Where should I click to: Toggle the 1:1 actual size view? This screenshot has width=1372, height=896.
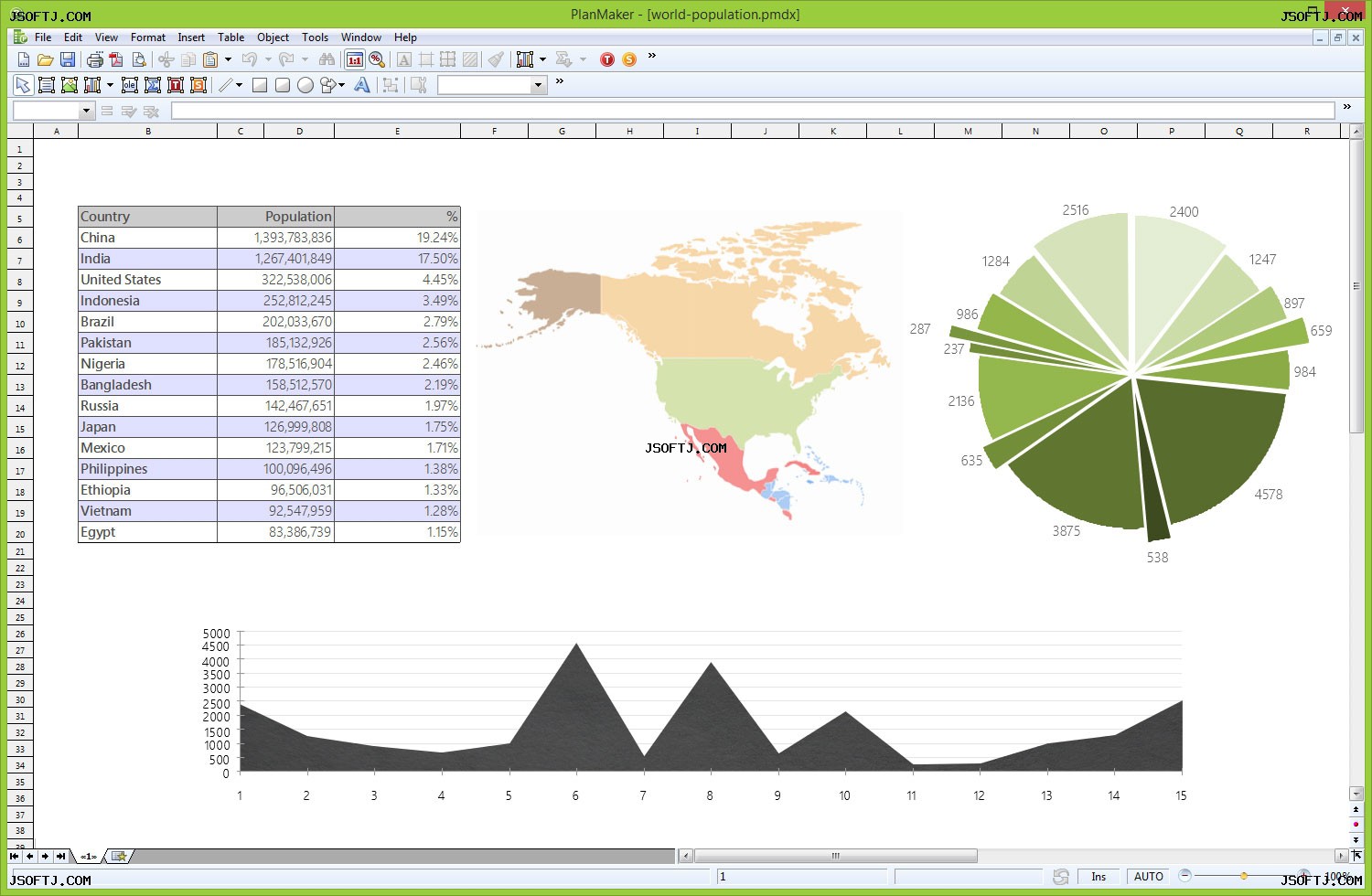(x=355, y=59)
